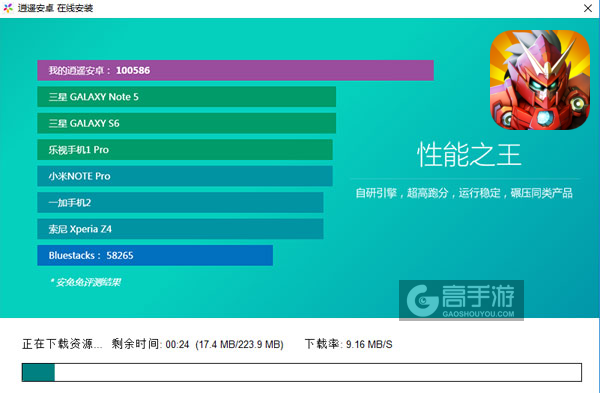Image resolution: width=600 pixels, height=393 pixels.
Task: Click the download progress bar
Action: tap(302, 372)
